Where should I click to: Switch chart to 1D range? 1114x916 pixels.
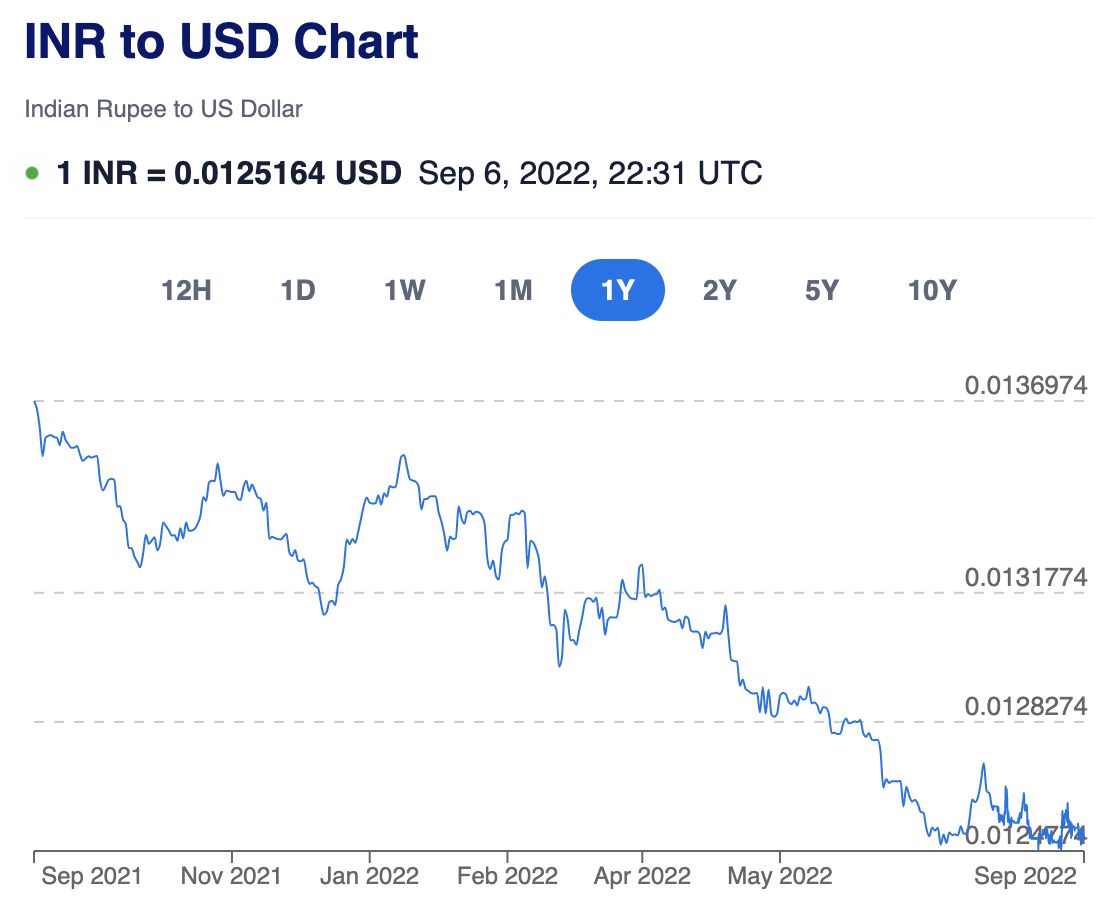pos(297,291)
